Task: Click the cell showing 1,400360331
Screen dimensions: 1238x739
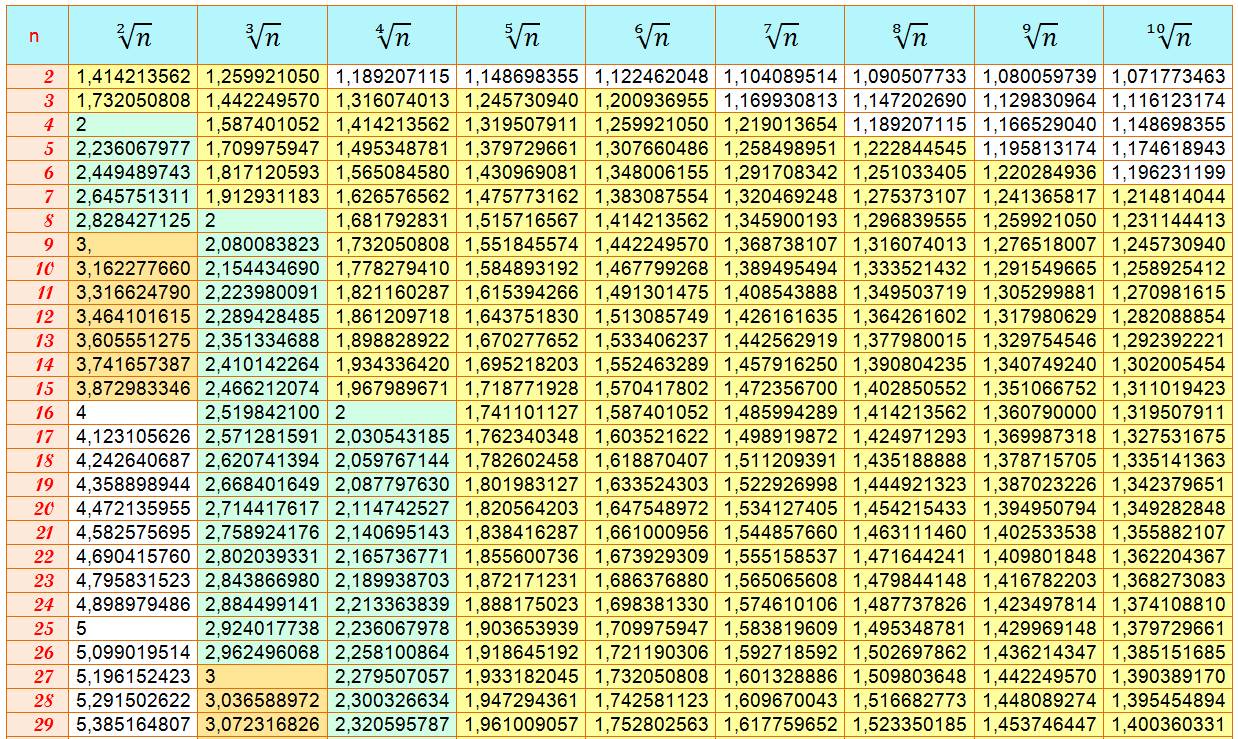Action: 1168,724
